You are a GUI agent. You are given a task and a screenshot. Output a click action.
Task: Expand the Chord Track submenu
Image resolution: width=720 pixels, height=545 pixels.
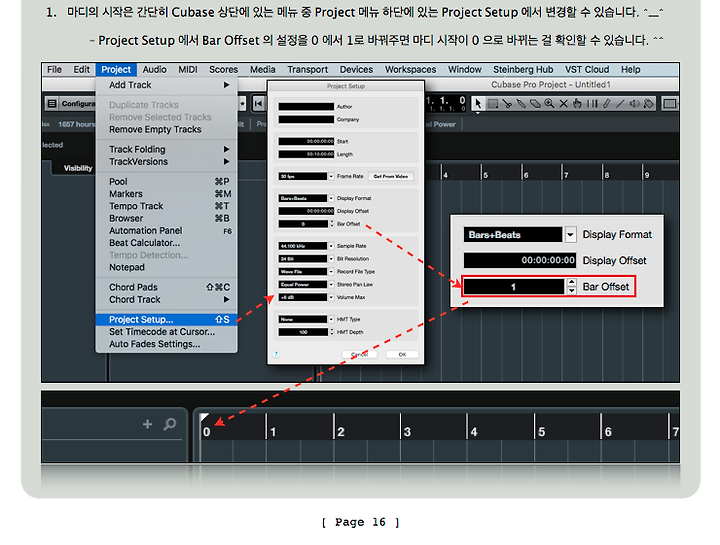[167, 299]
